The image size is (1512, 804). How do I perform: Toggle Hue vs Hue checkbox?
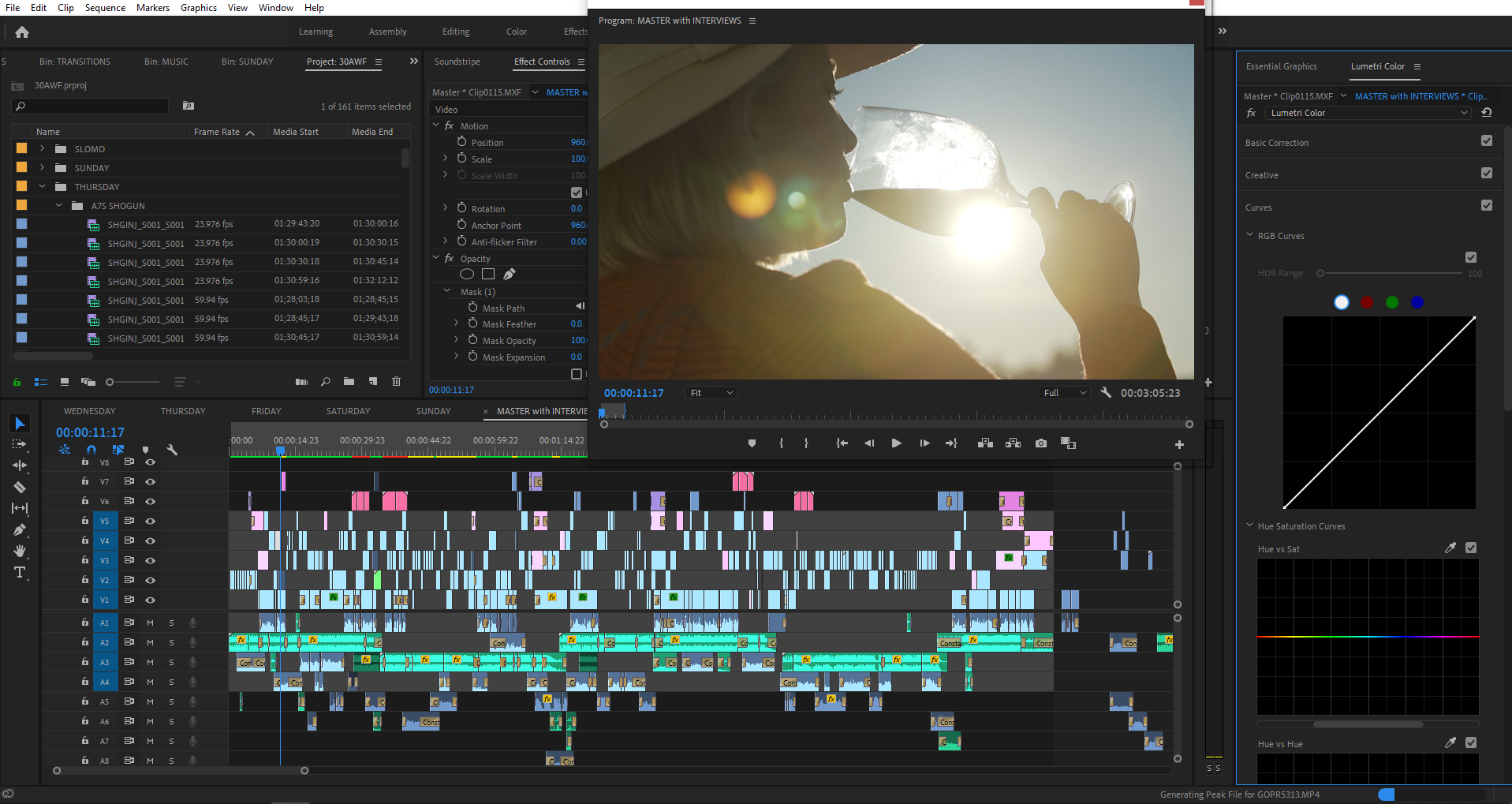click(1471, 742)
